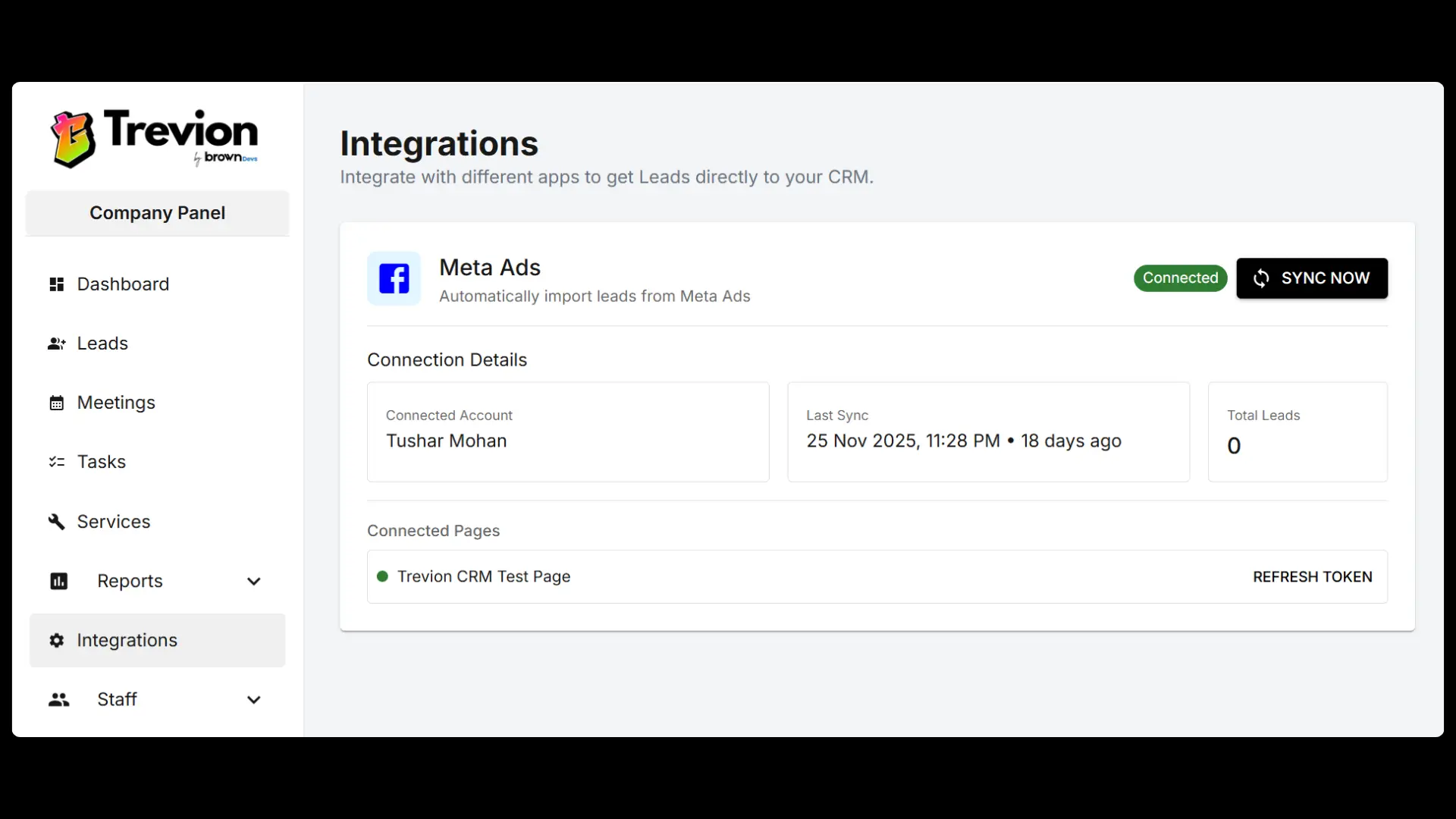Click the Facebook Meta Ads icon

(x=394, y=278)
